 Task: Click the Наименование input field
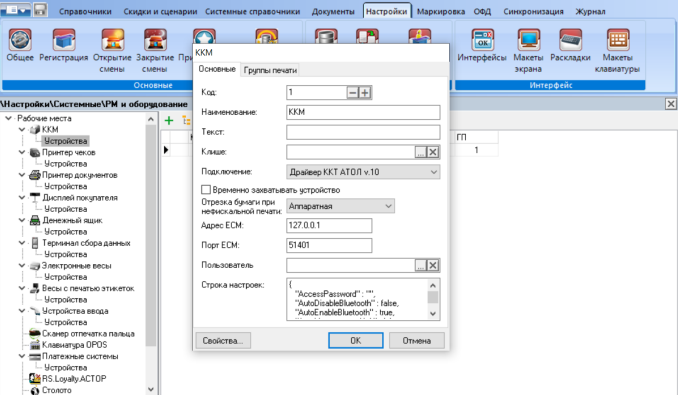coord(363,112)
